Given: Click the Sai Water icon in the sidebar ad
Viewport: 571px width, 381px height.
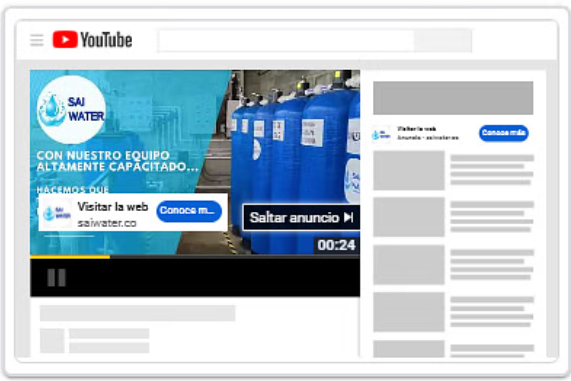Looking at the screenshot, I should 381,135.
